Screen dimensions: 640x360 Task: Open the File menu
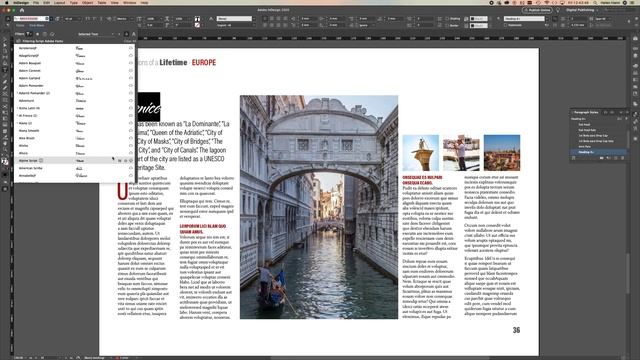coord(36,3)
